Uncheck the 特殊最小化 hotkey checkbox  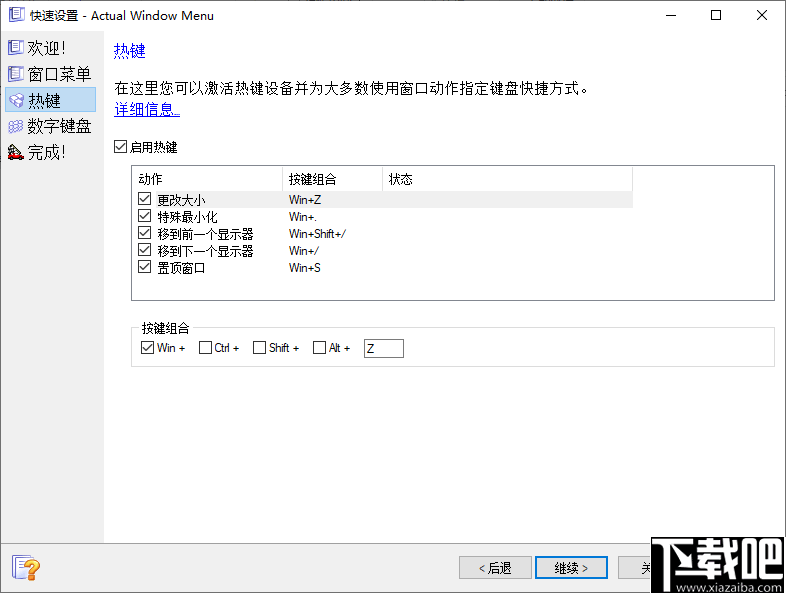pos(144,216)
